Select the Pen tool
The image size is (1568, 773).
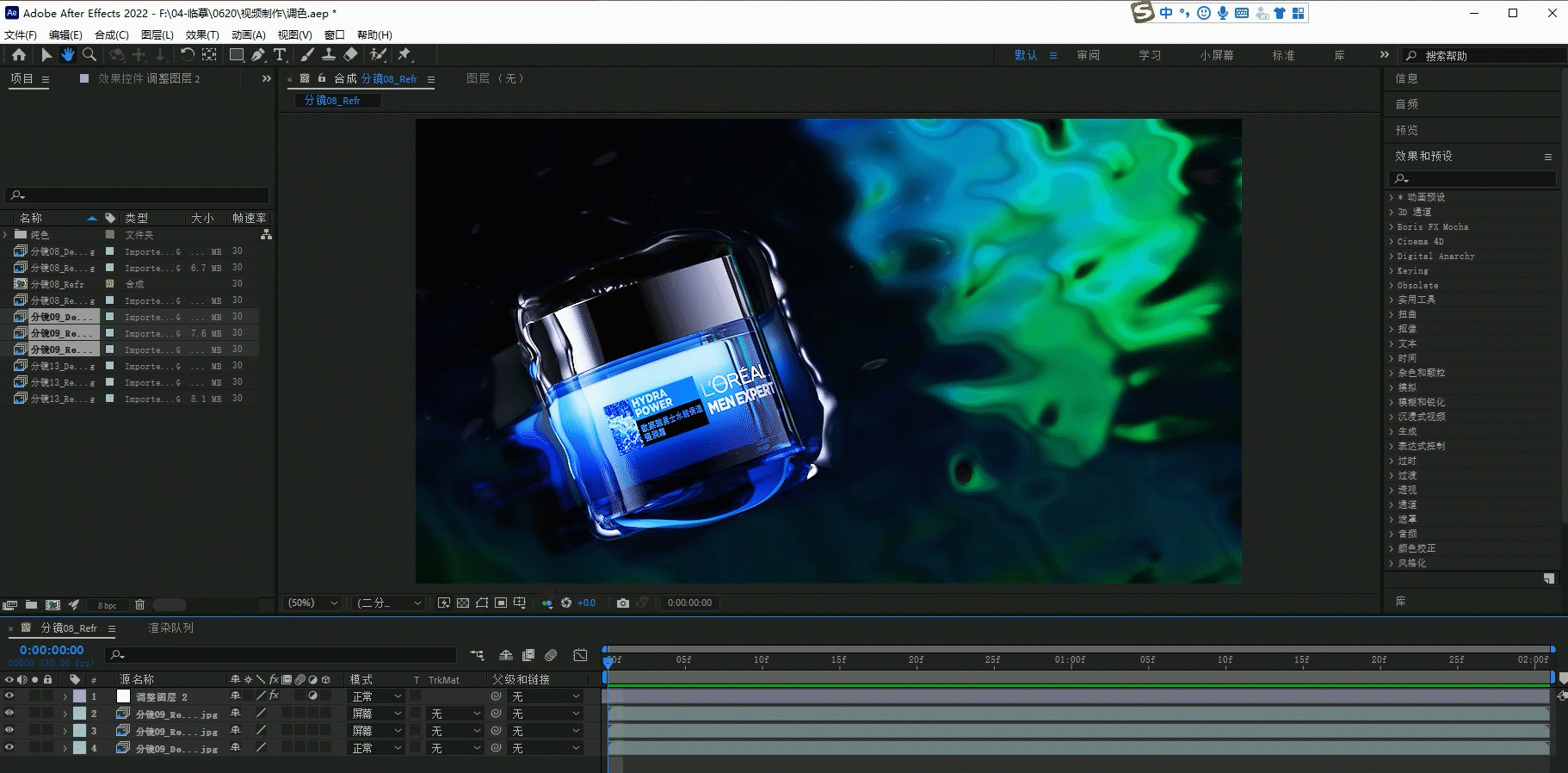(x=258, y=54)
